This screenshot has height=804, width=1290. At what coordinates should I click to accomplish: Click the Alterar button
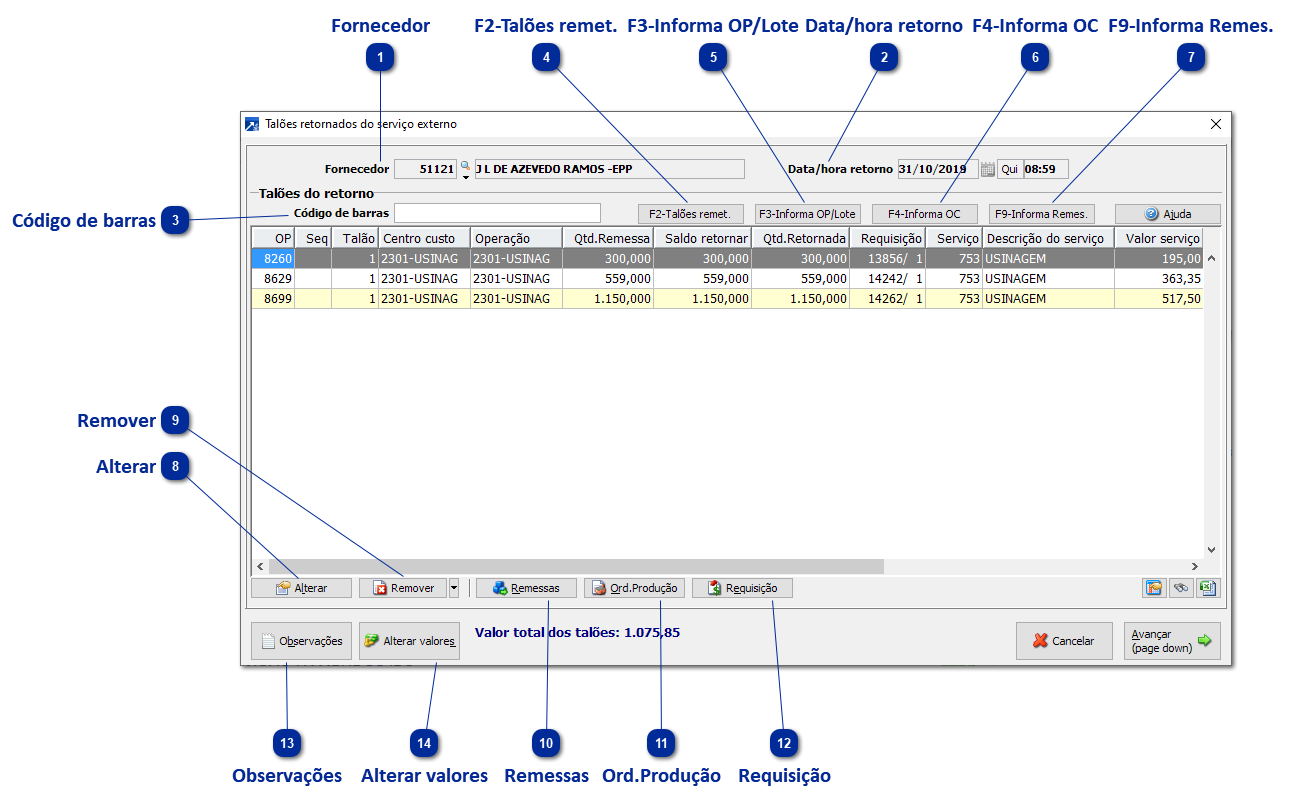[x=302, y=588]
